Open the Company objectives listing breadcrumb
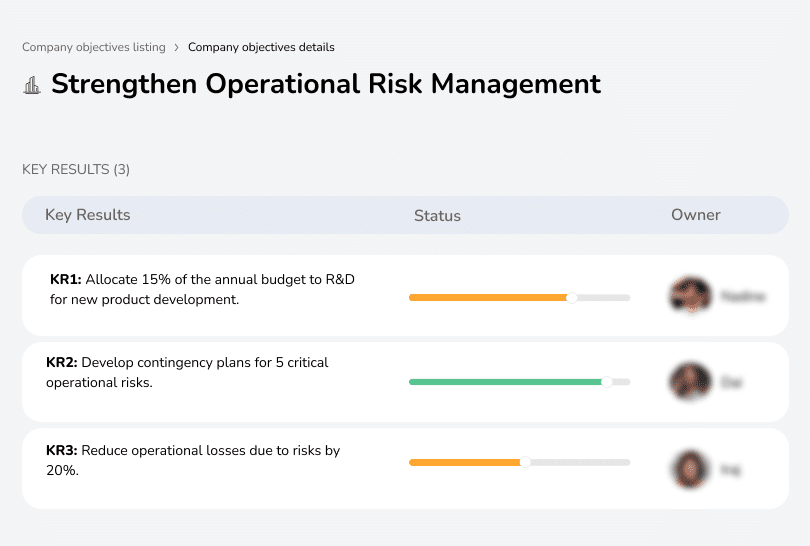 [x=94, y=47]
